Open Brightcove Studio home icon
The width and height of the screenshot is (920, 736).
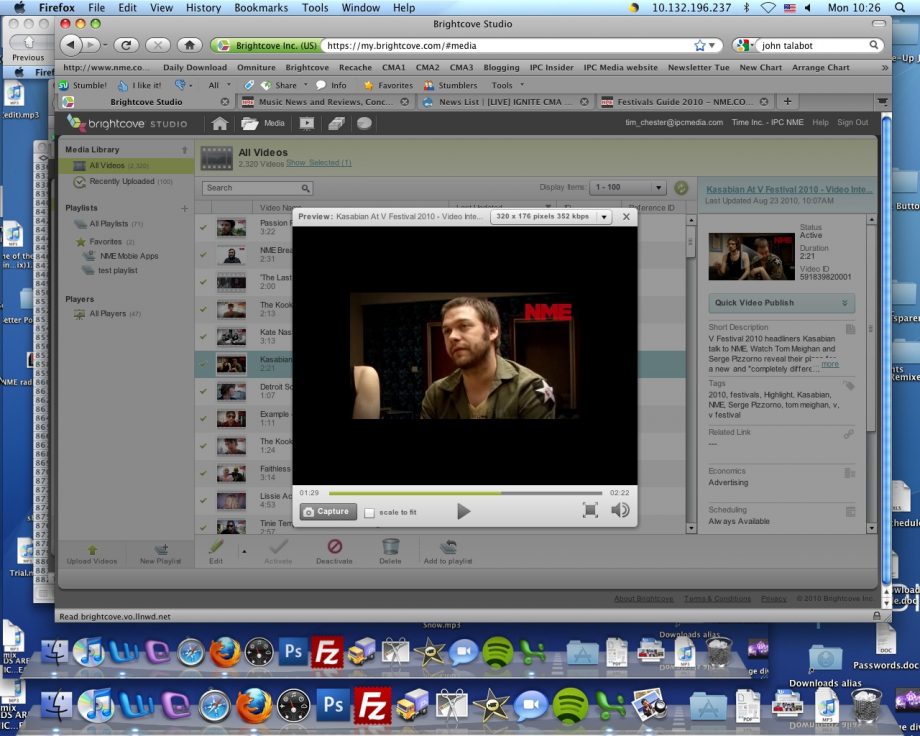tap(219, 123)
